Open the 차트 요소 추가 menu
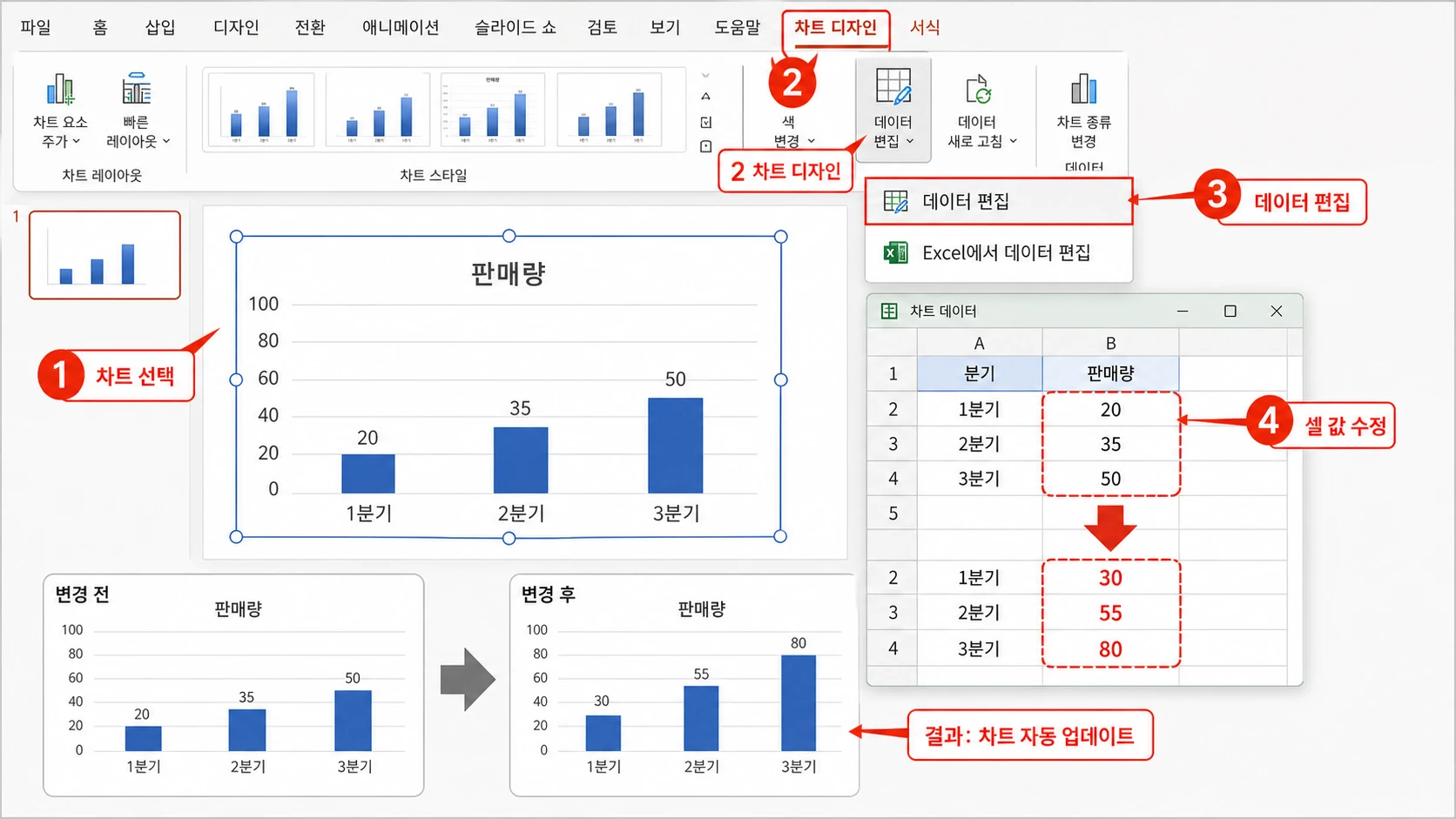The width and height of the screenshot is (1456, 819). click(60, 111)
